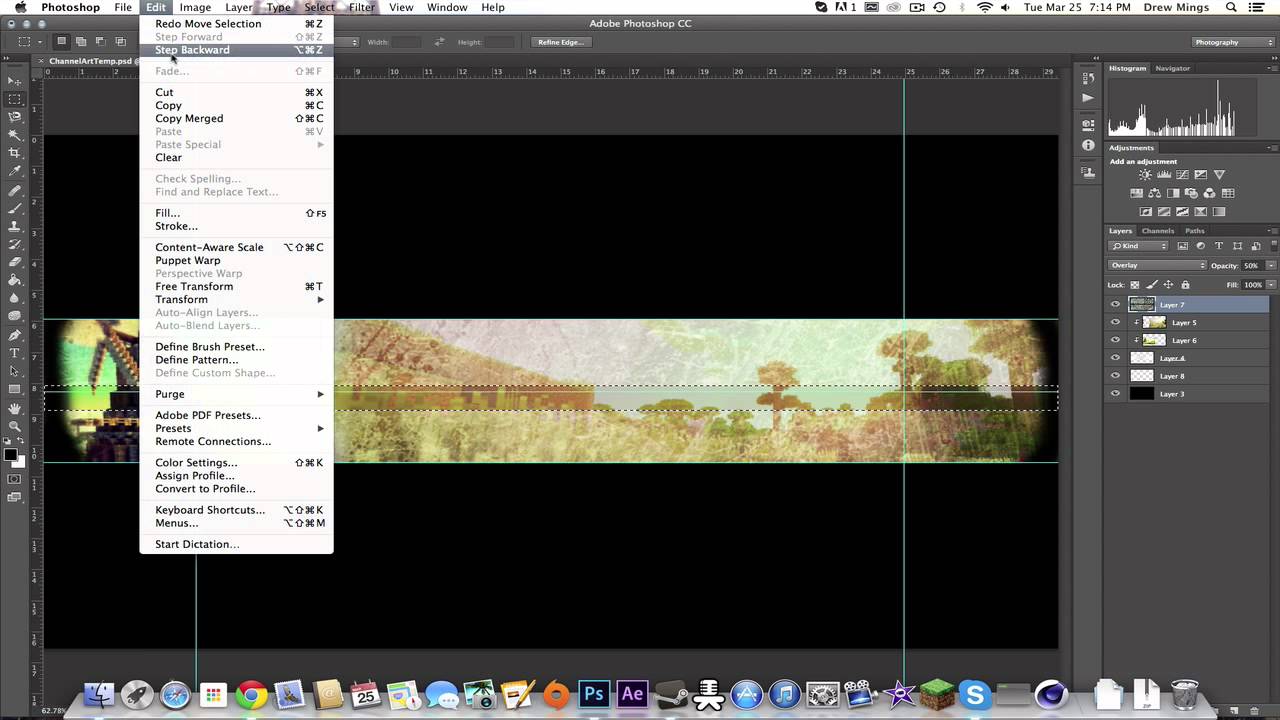This screenshot has width=1280, height=720.
Task: Select the Pen tool
Action: (15, 335)
